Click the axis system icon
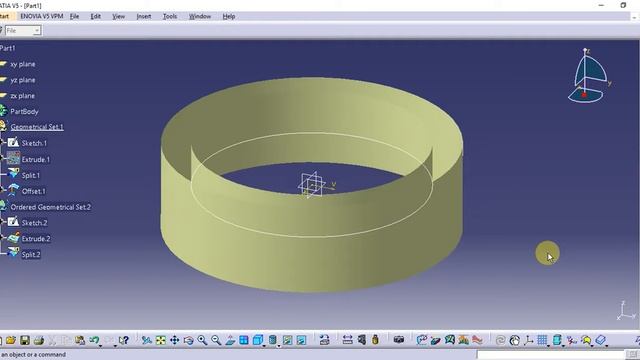The height and width of the screenshot is (360, 640). point(529,340)
